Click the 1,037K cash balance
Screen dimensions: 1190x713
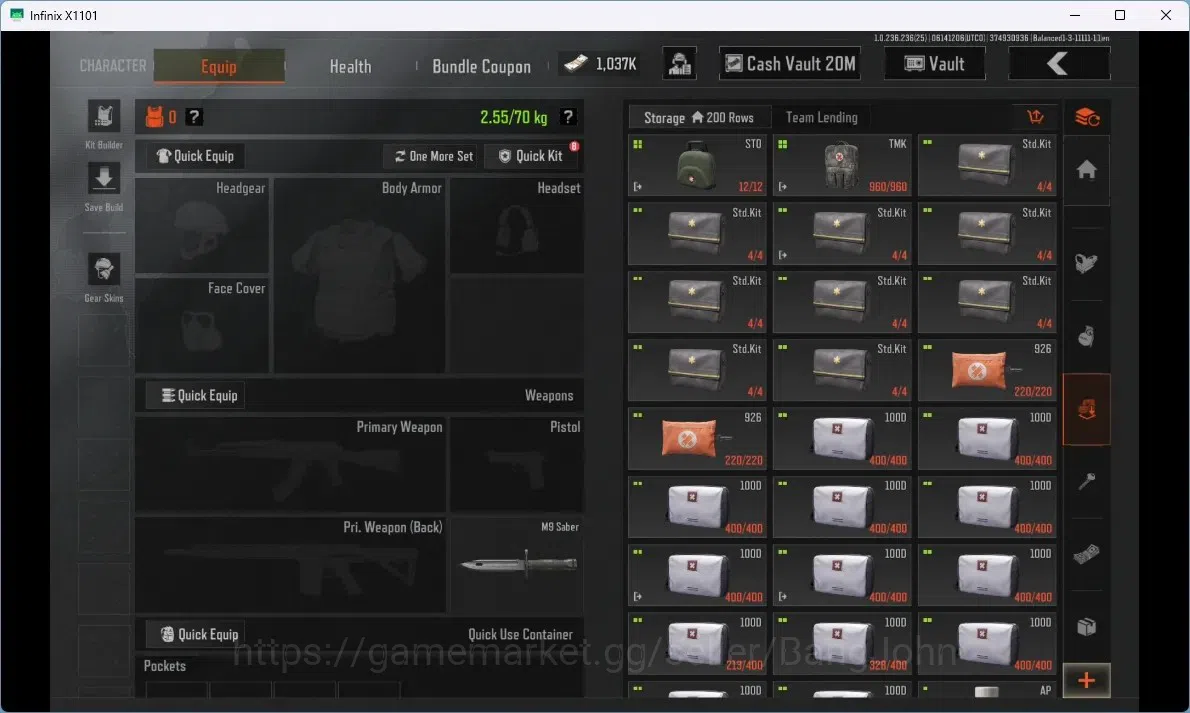click(x=615, y=64)
